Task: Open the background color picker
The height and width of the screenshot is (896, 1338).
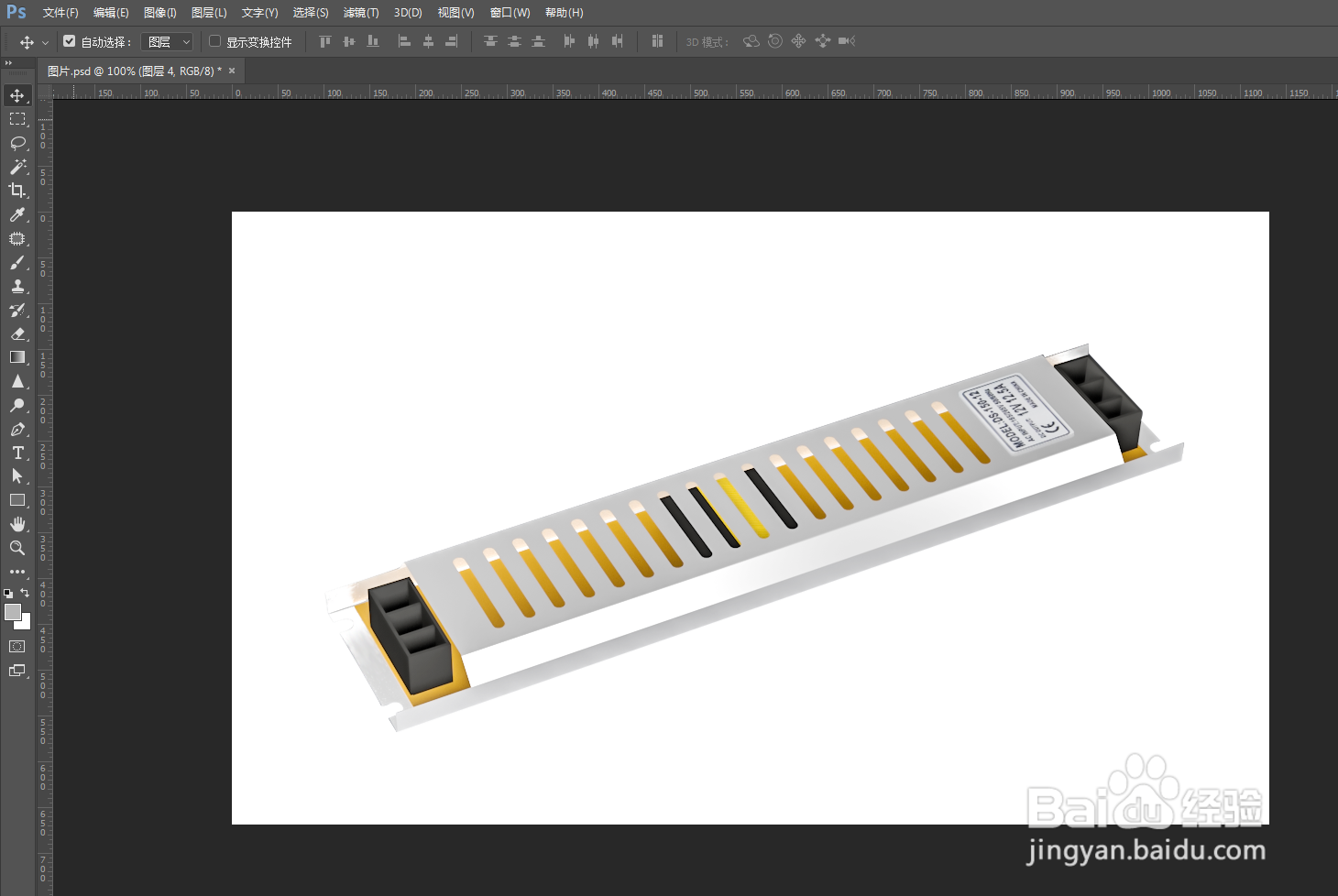Action: (25, 624)
